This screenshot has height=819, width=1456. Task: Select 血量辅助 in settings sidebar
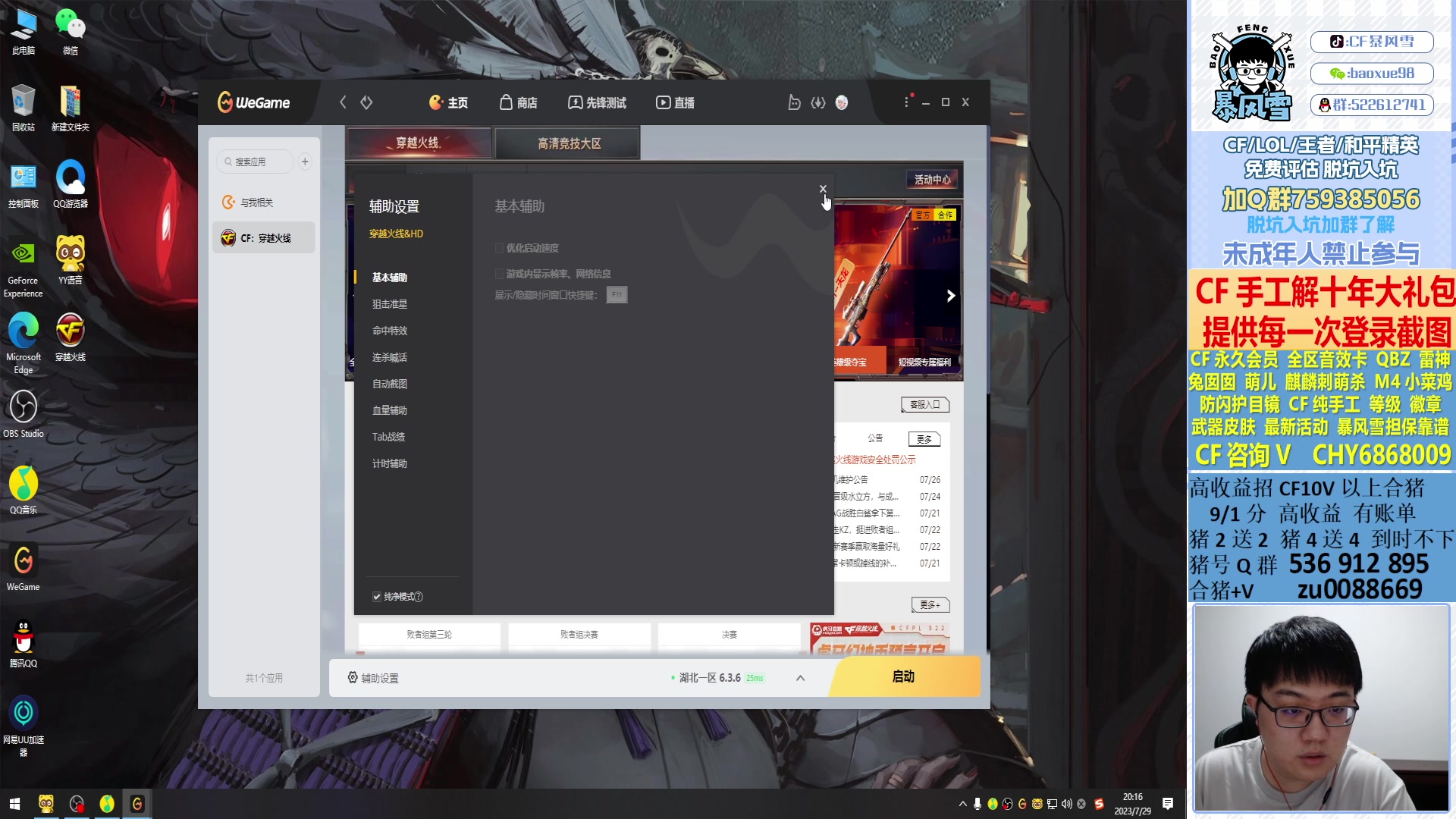click(x=390, y=410)
